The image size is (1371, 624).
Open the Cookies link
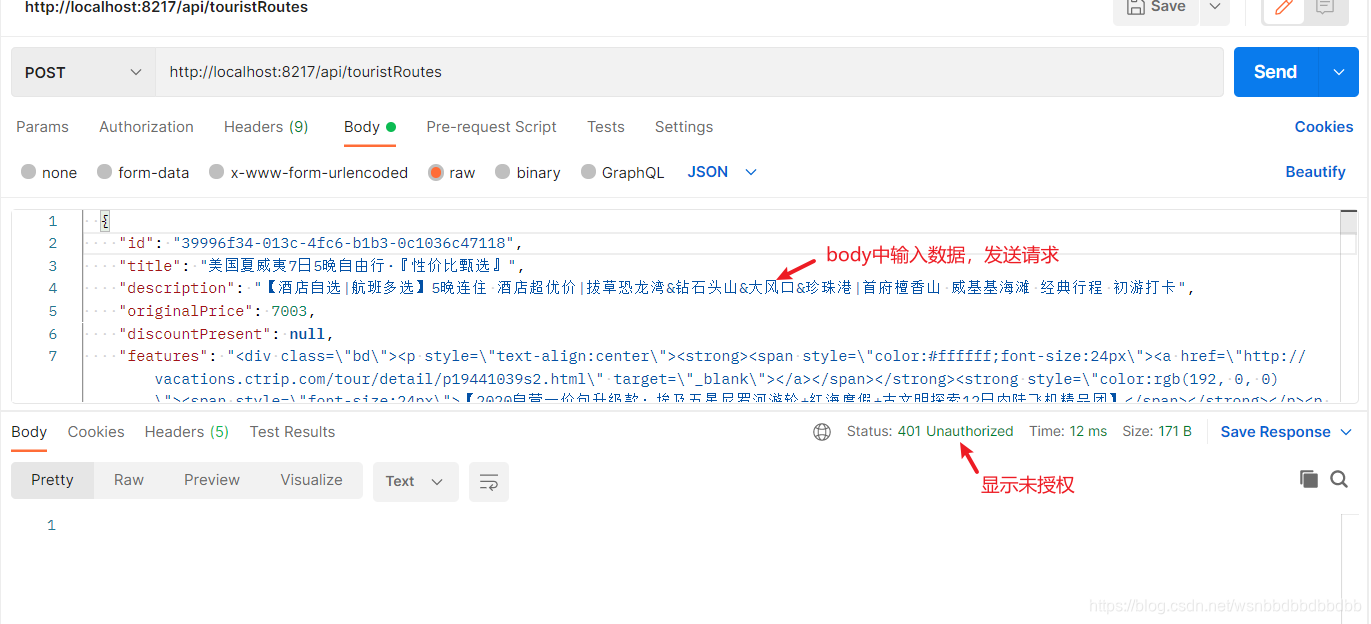click(x=1323, y=127)
